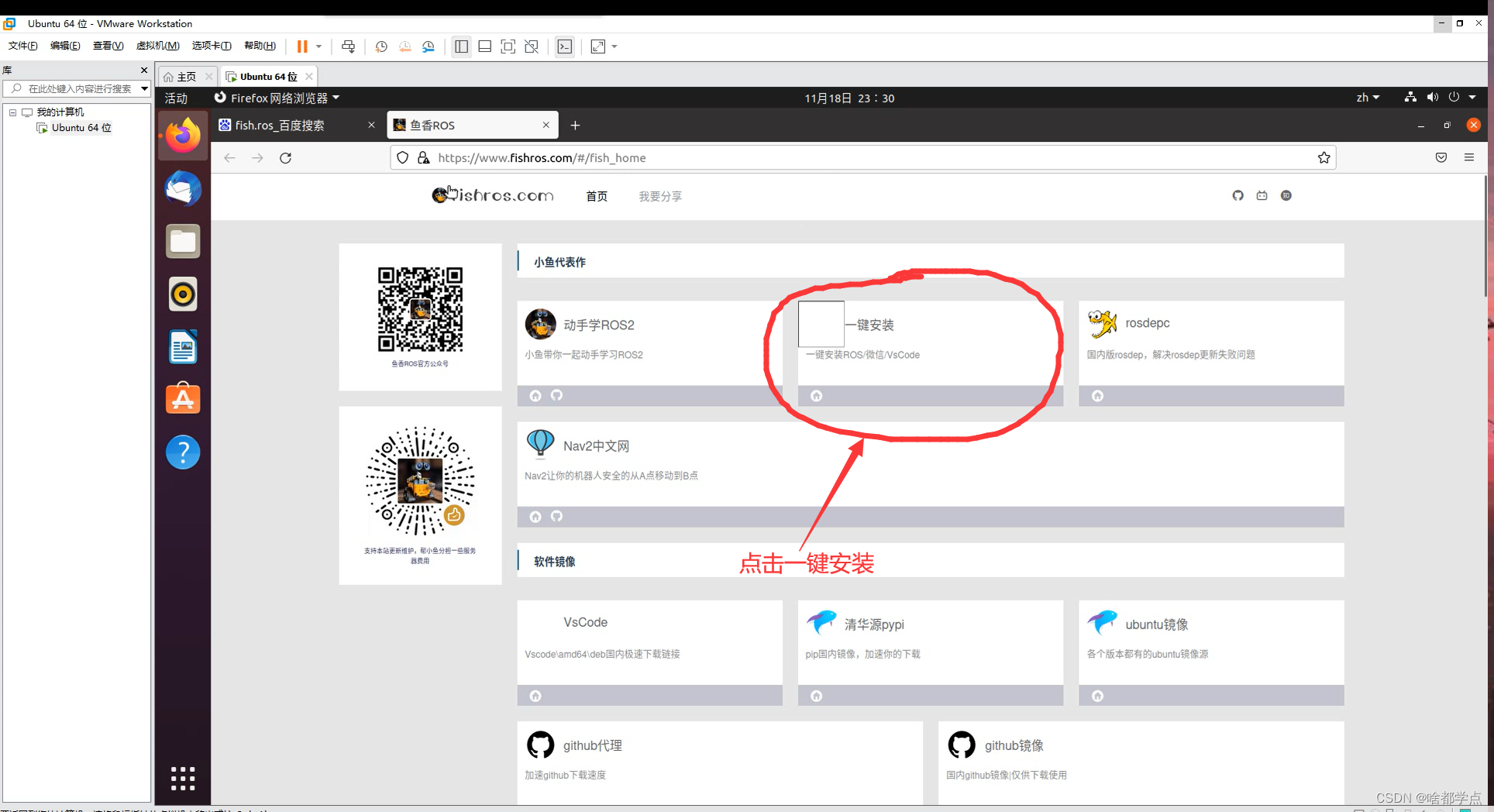Collapse the 我的计算机 tree node
Image resolution: width=1494 pixels, height=812 pixels.
click(12, 112)
